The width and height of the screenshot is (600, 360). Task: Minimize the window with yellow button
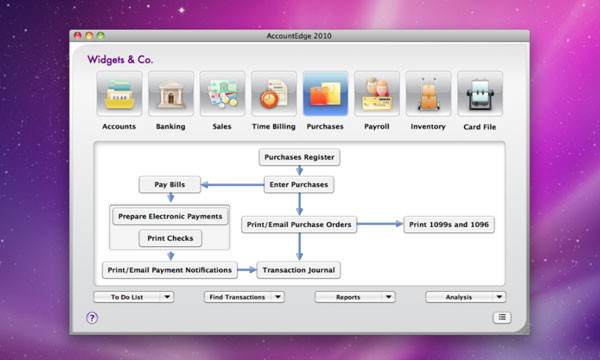pos(89,36)
